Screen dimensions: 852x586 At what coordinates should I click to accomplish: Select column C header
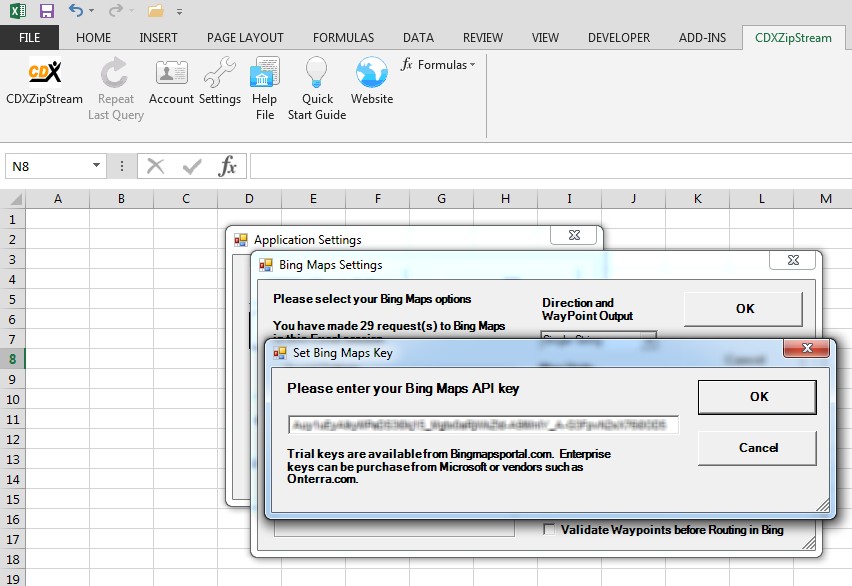click(x=186, y=199)
